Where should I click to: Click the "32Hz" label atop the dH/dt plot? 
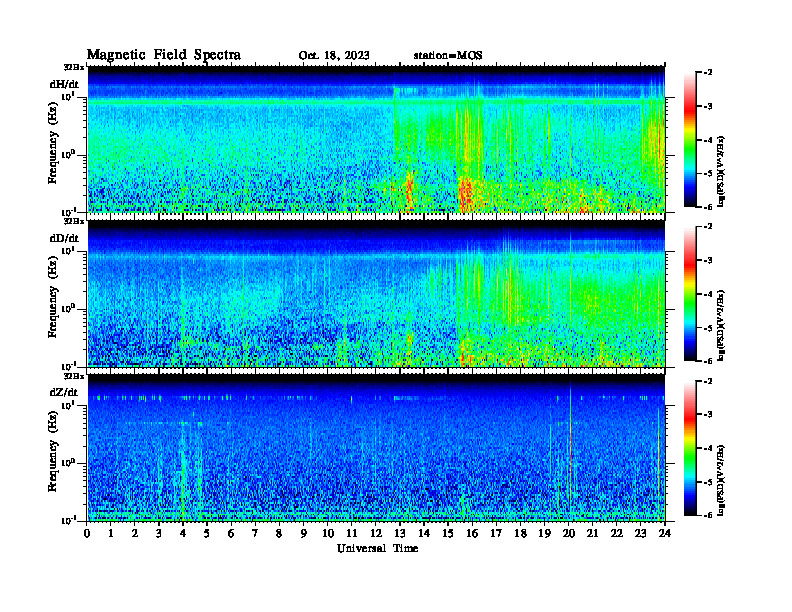point(74,67)
